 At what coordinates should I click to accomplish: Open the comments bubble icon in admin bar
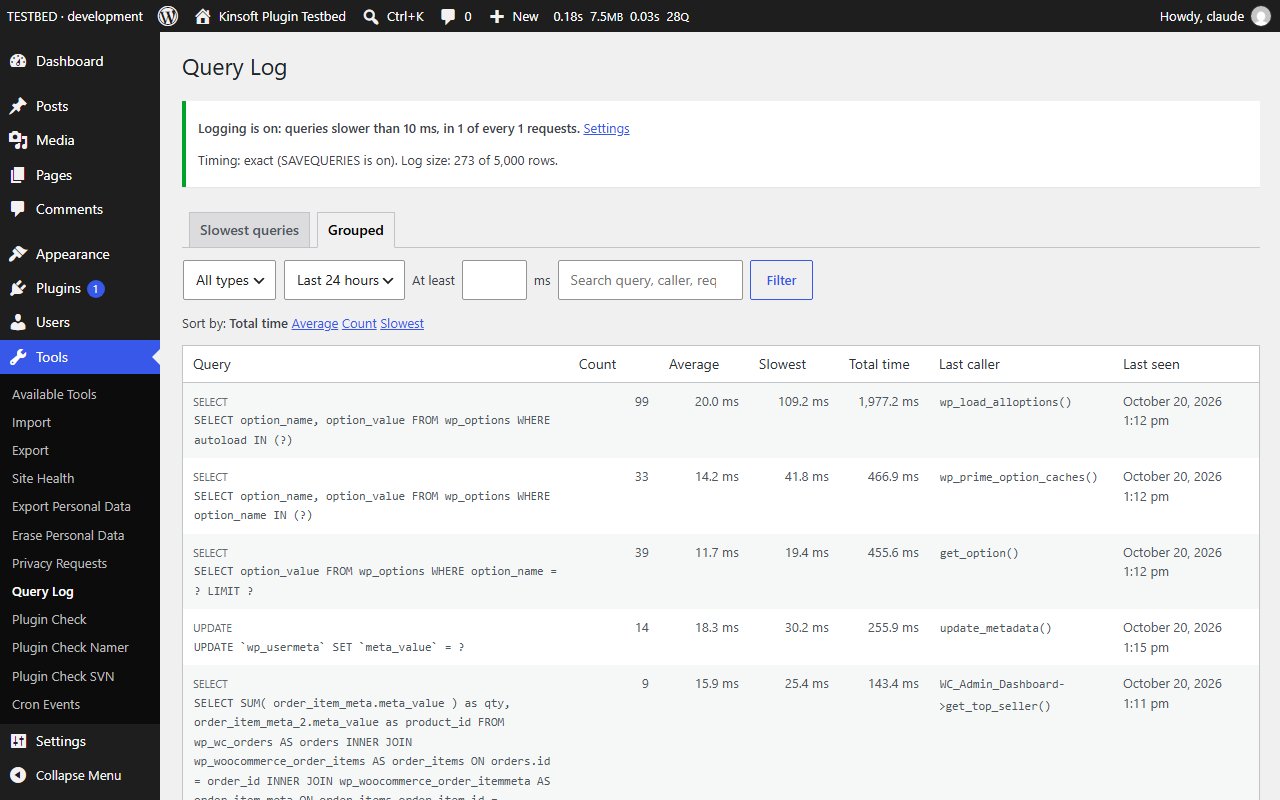pos(449,16)
